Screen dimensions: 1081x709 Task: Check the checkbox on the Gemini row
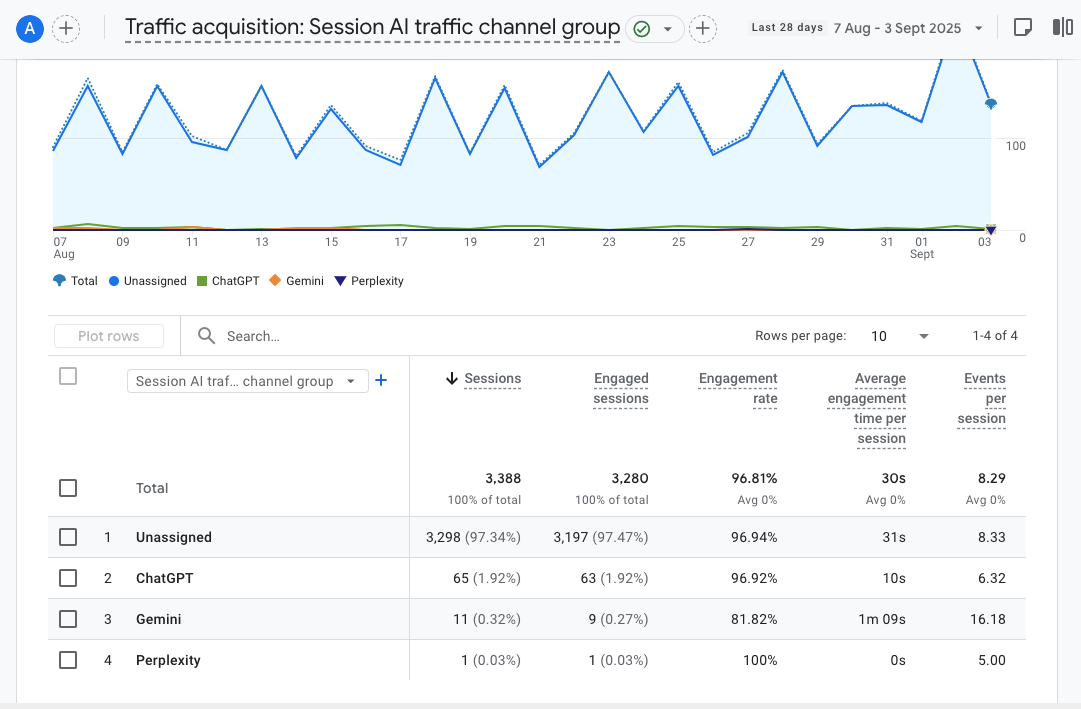coord(67,619)
